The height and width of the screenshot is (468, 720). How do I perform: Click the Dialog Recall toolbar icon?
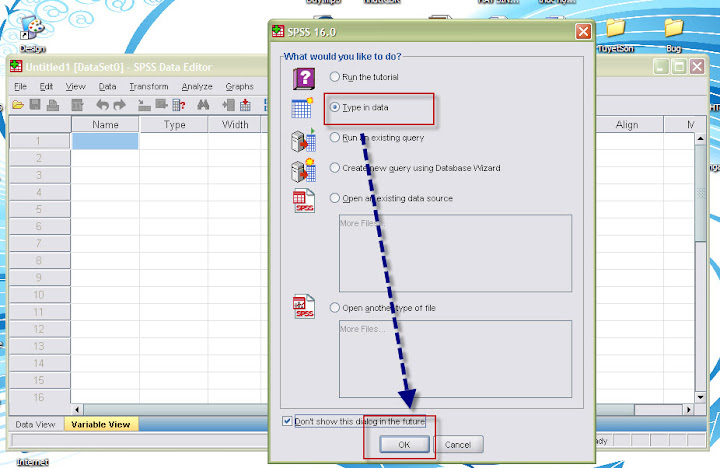[77, 105]
